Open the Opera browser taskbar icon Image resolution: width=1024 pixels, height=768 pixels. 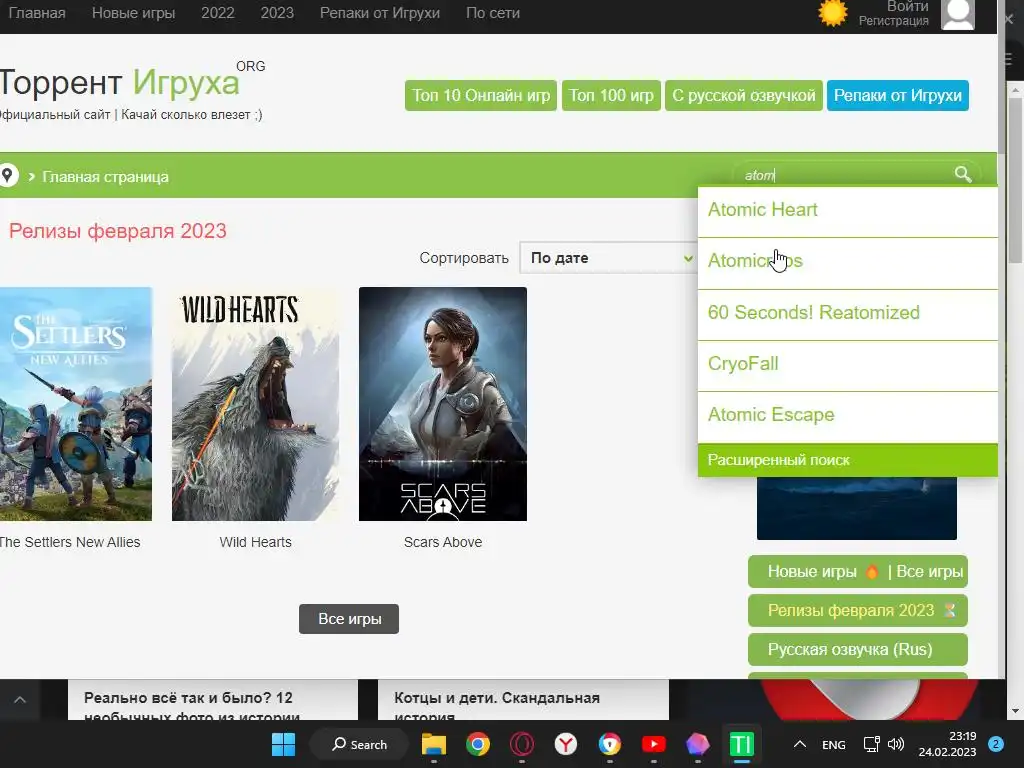pos(522,744)
